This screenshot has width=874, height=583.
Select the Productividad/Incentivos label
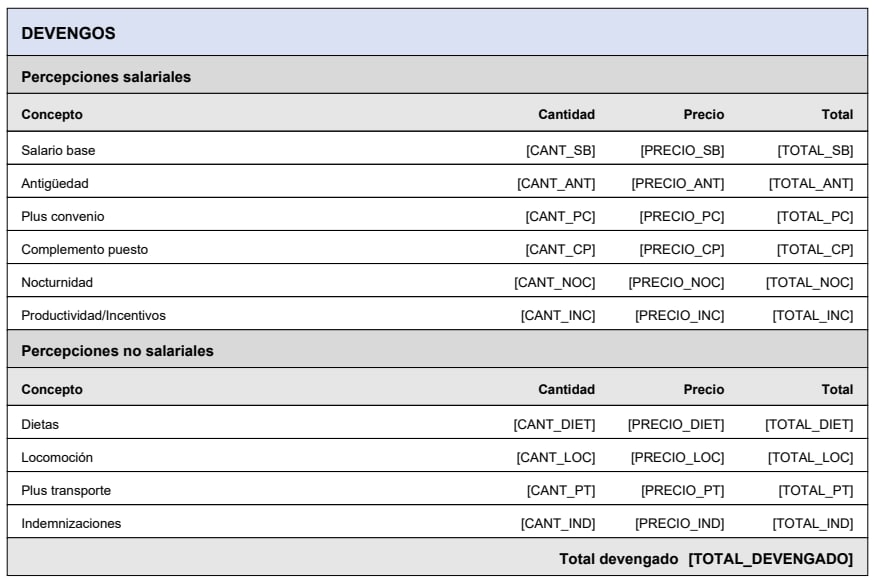click(x=94, y=315)
